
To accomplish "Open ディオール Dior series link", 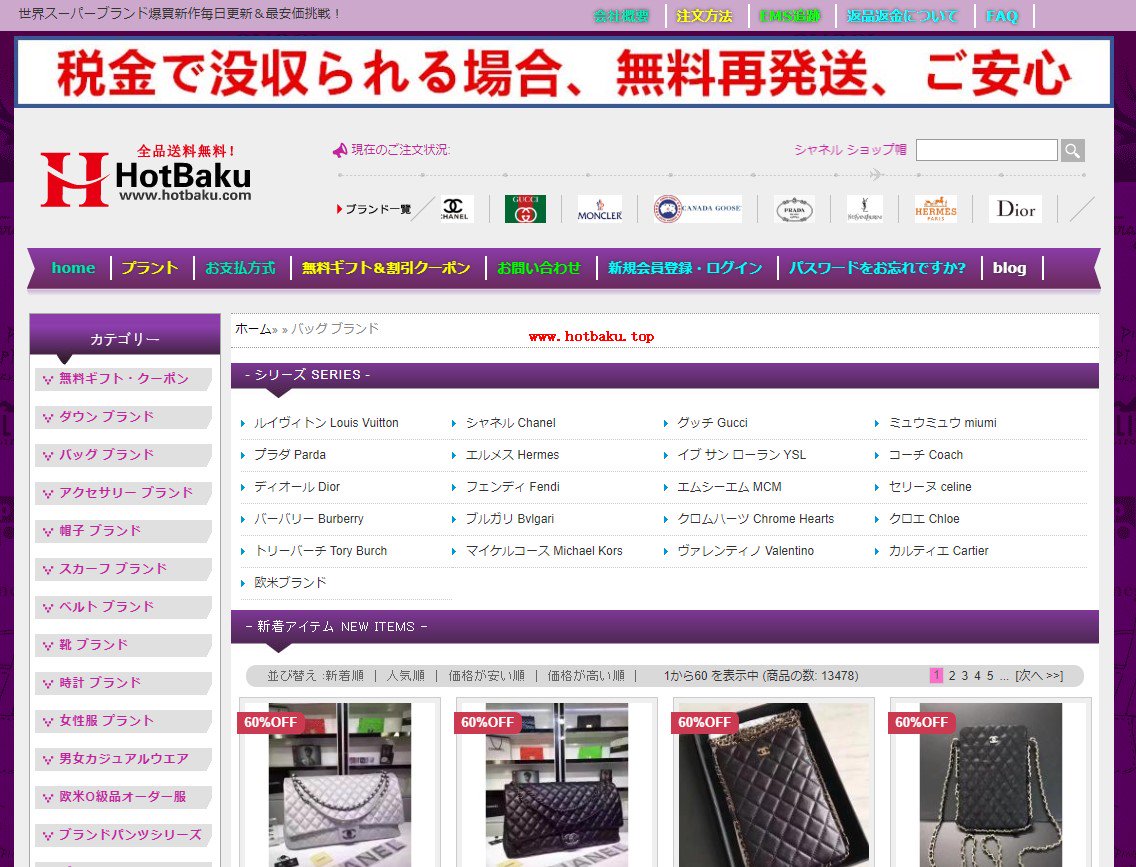I will pyautogui.click(x=297, y=487).
